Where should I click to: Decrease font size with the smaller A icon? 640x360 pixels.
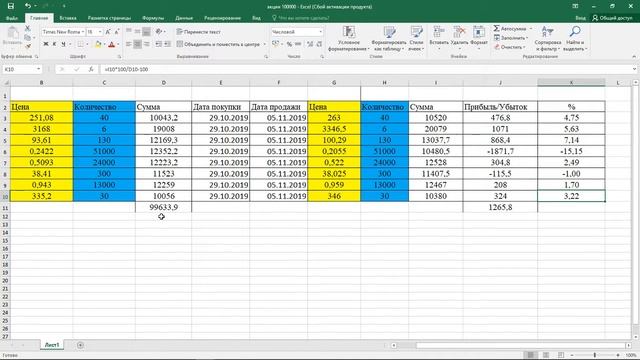pos(117,31)
